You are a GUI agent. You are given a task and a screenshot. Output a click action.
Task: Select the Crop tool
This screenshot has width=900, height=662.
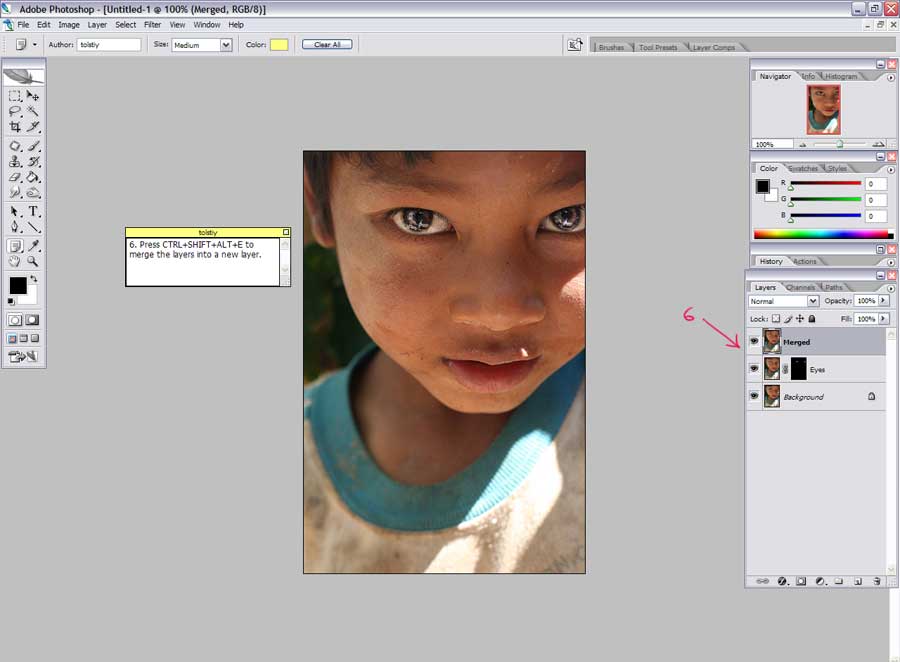click(15, 127)
